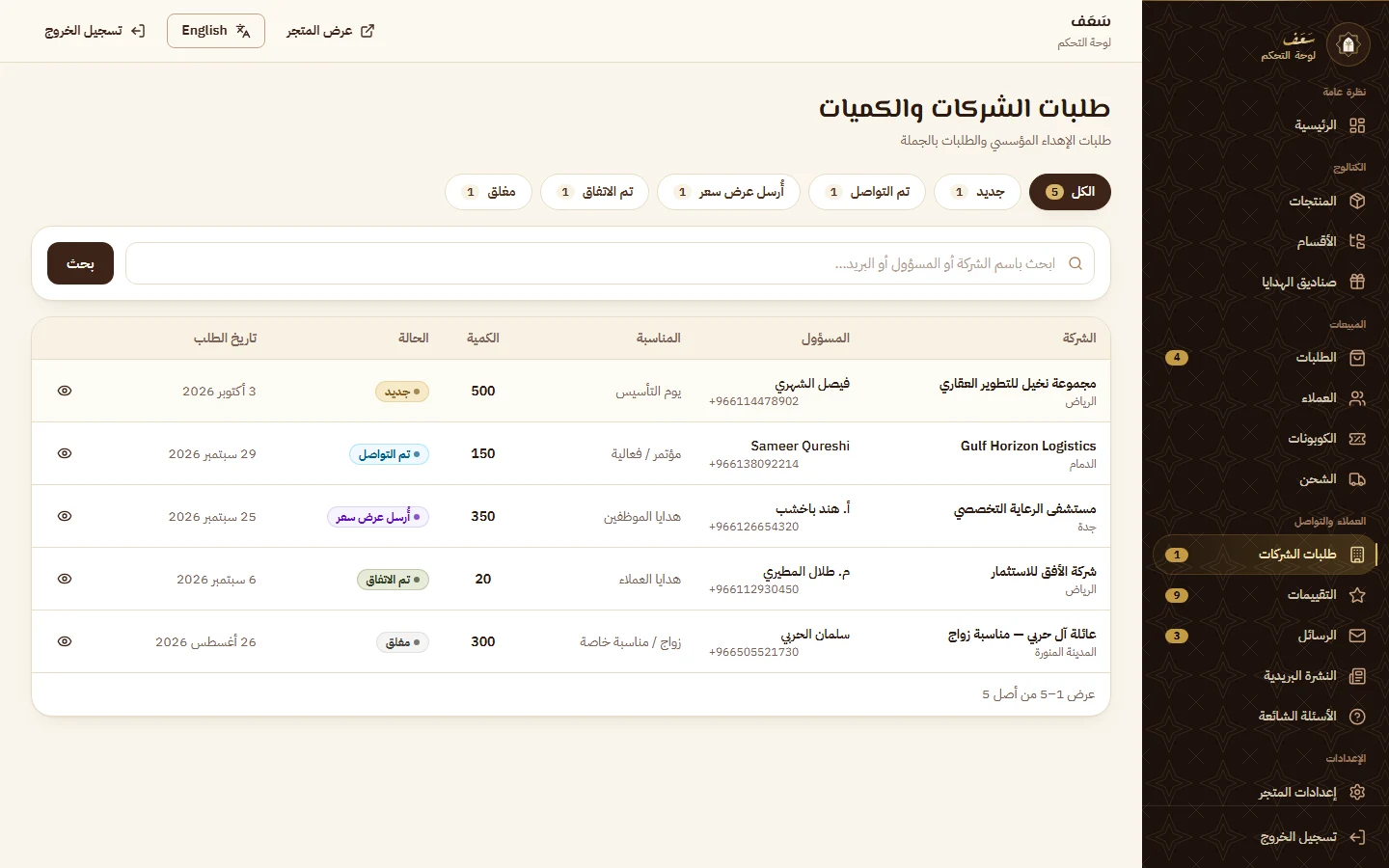
Task: Click contact name Sameer Qureshi
Action: point(801,446)
